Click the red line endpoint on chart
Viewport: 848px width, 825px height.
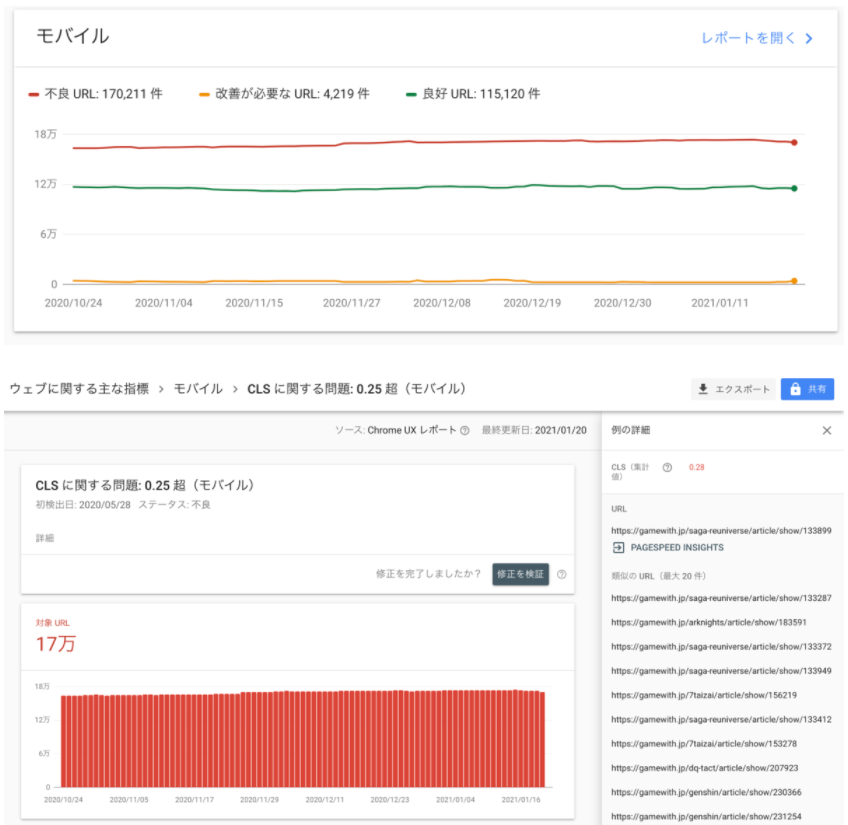[794, 143]
